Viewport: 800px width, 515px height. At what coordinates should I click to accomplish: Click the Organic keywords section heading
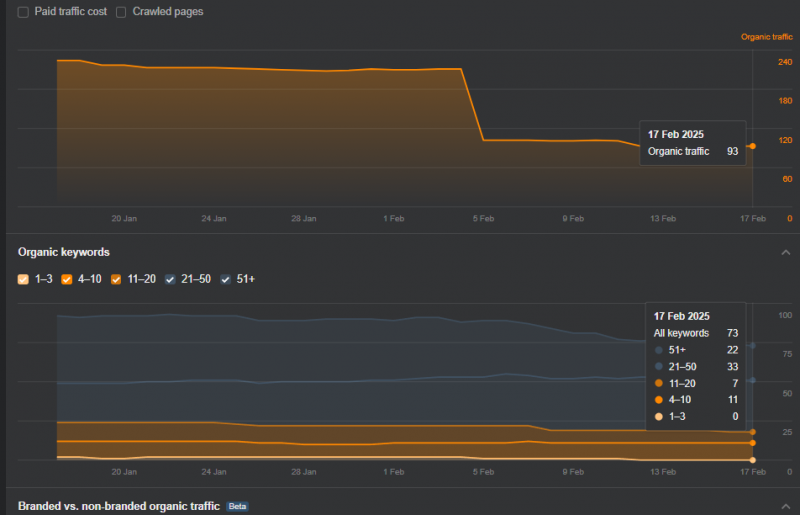click(x=64, y=252)
